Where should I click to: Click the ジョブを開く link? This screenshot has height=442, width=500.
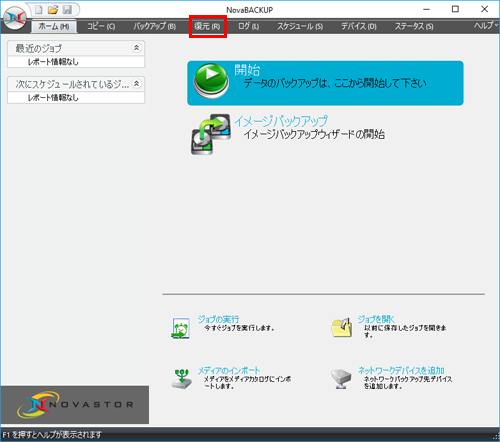[376, 319]
